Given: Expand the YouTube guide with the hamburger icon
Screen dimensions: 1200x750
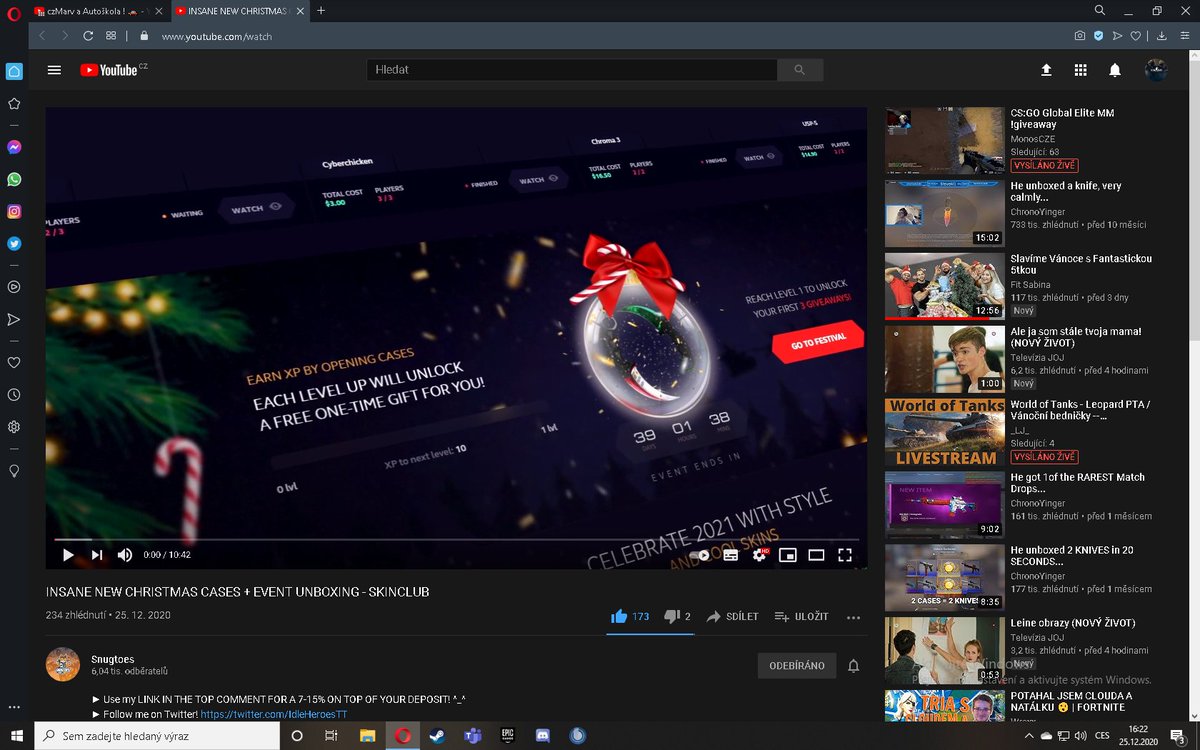Looking at the screenshot, I should [x=54, y=70].
